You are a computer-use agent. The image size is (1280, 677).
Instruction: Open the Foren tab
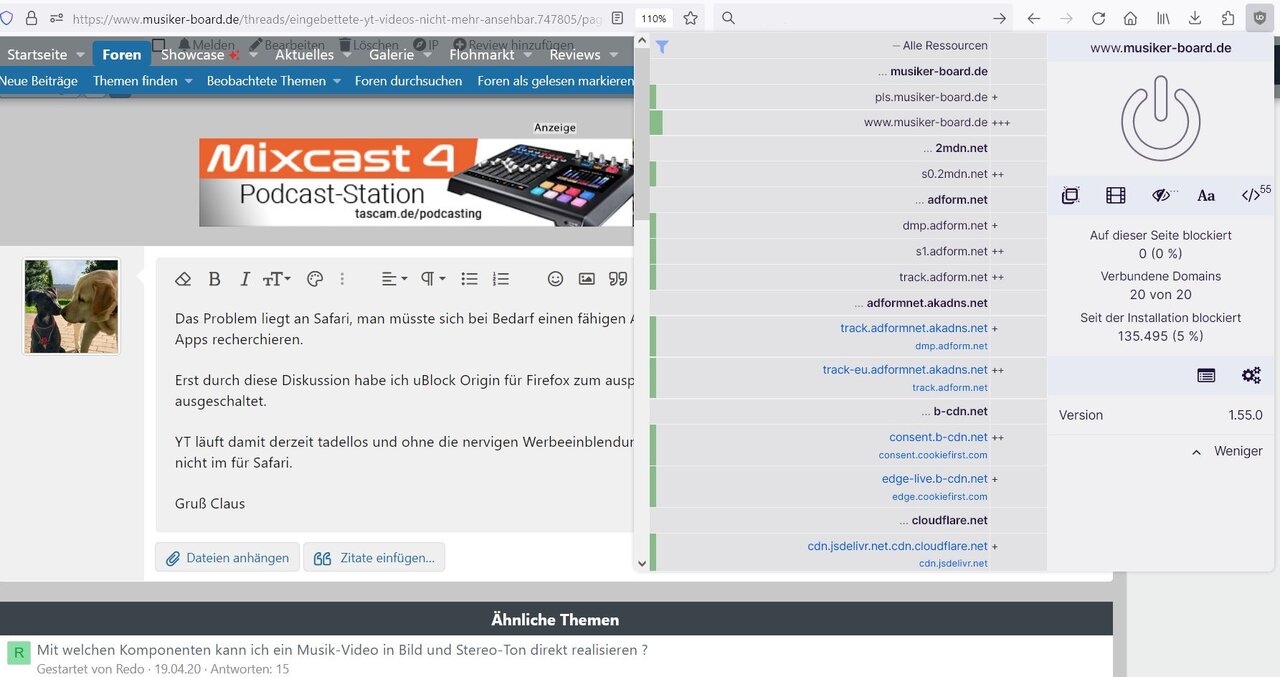click(121, 54)
